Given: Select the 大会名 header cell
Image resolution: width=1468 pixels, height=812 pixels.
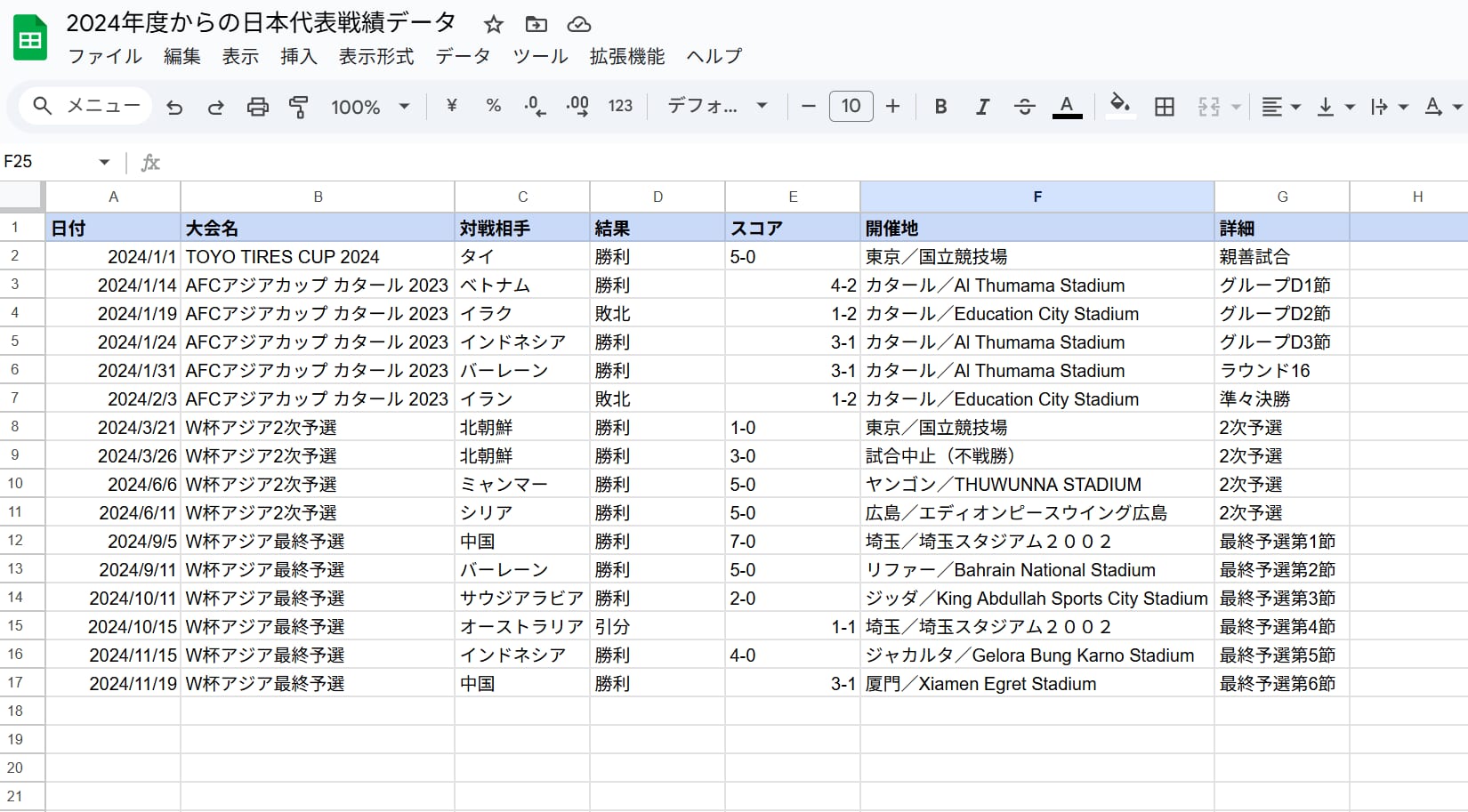Looking at the screenshot, I should point(318,228).
